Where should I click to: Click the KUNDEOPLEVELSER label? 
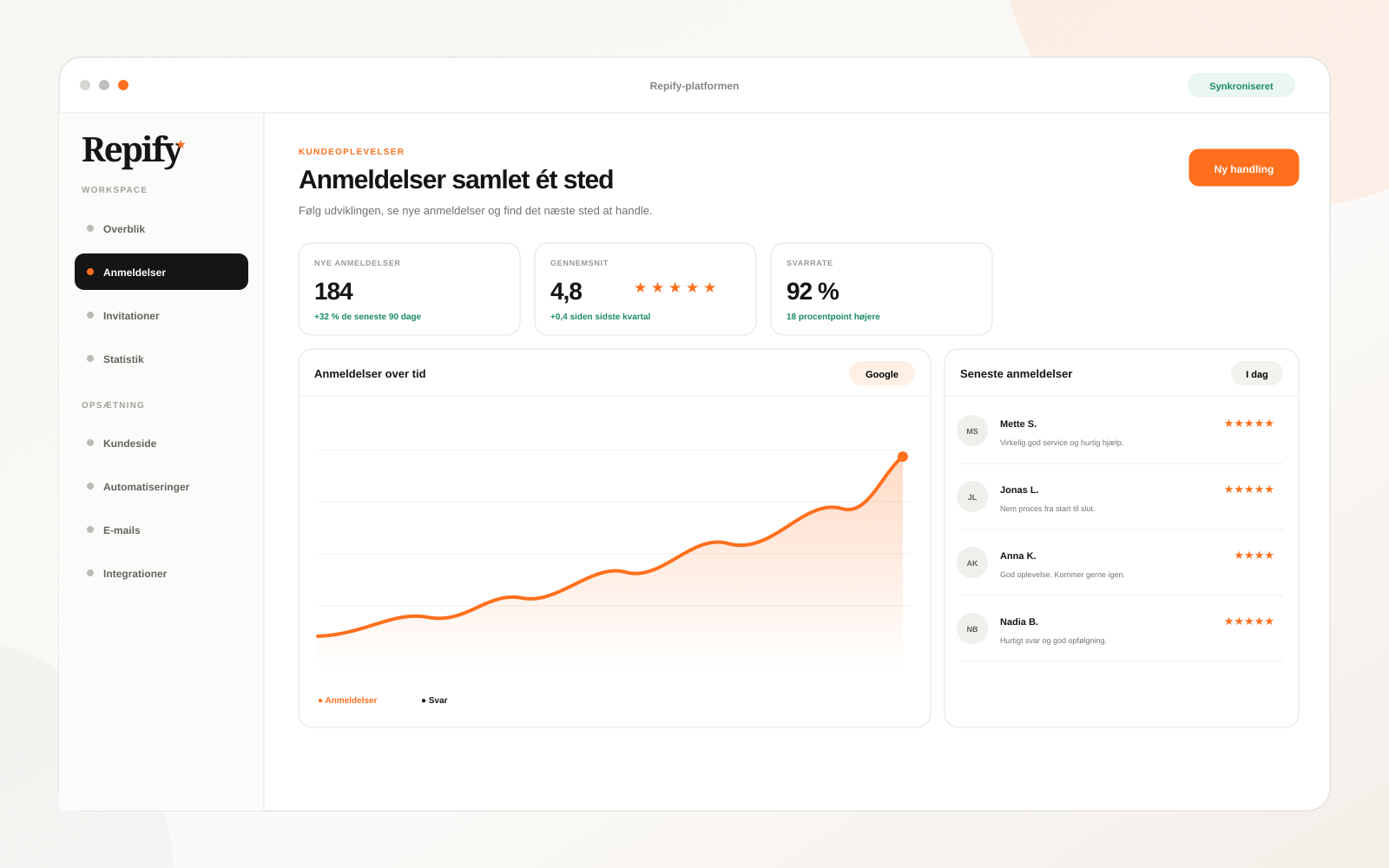(352, 151)
